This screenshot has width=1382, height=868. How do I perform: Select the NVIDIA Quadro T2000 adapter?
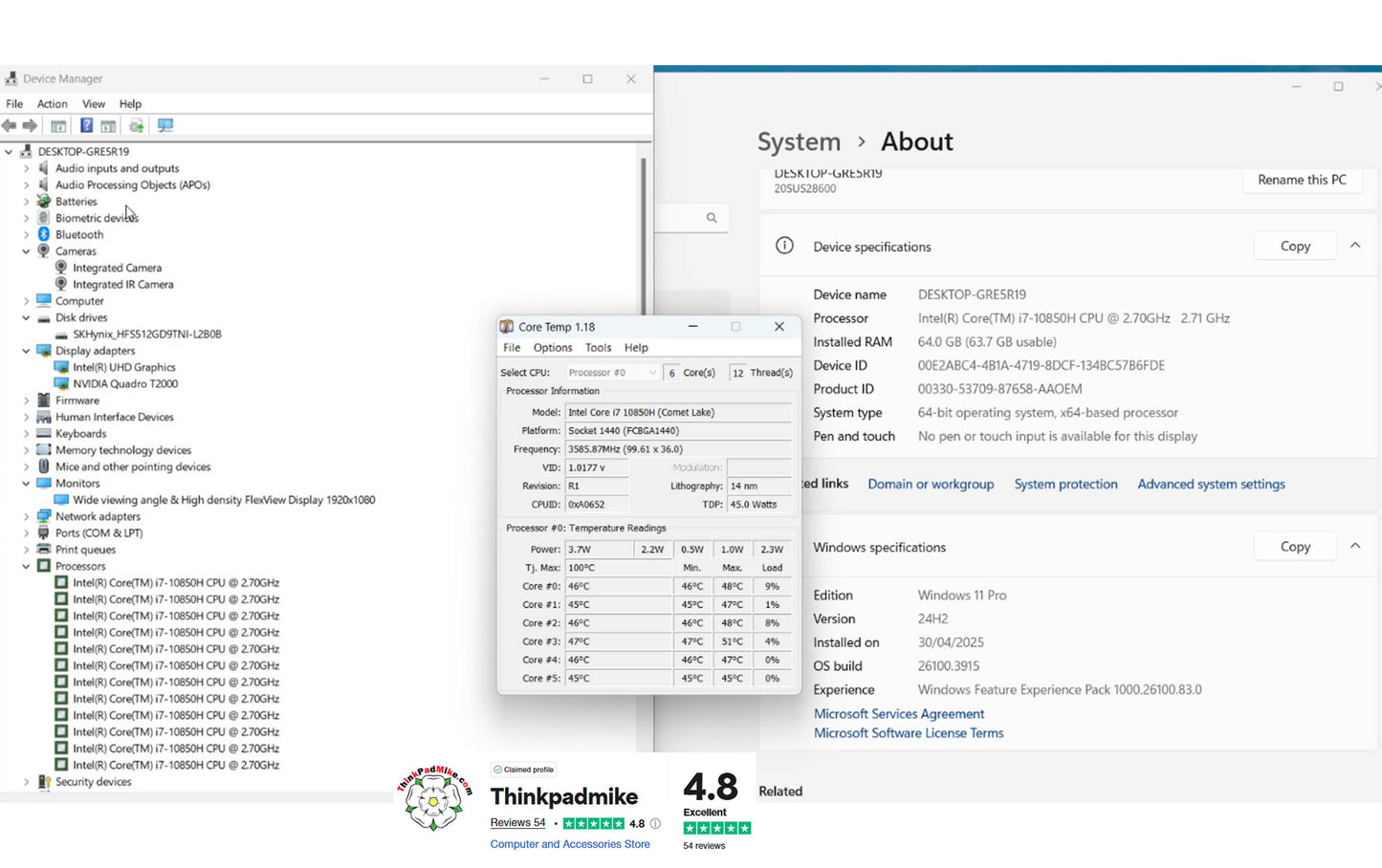click(124, 384)
